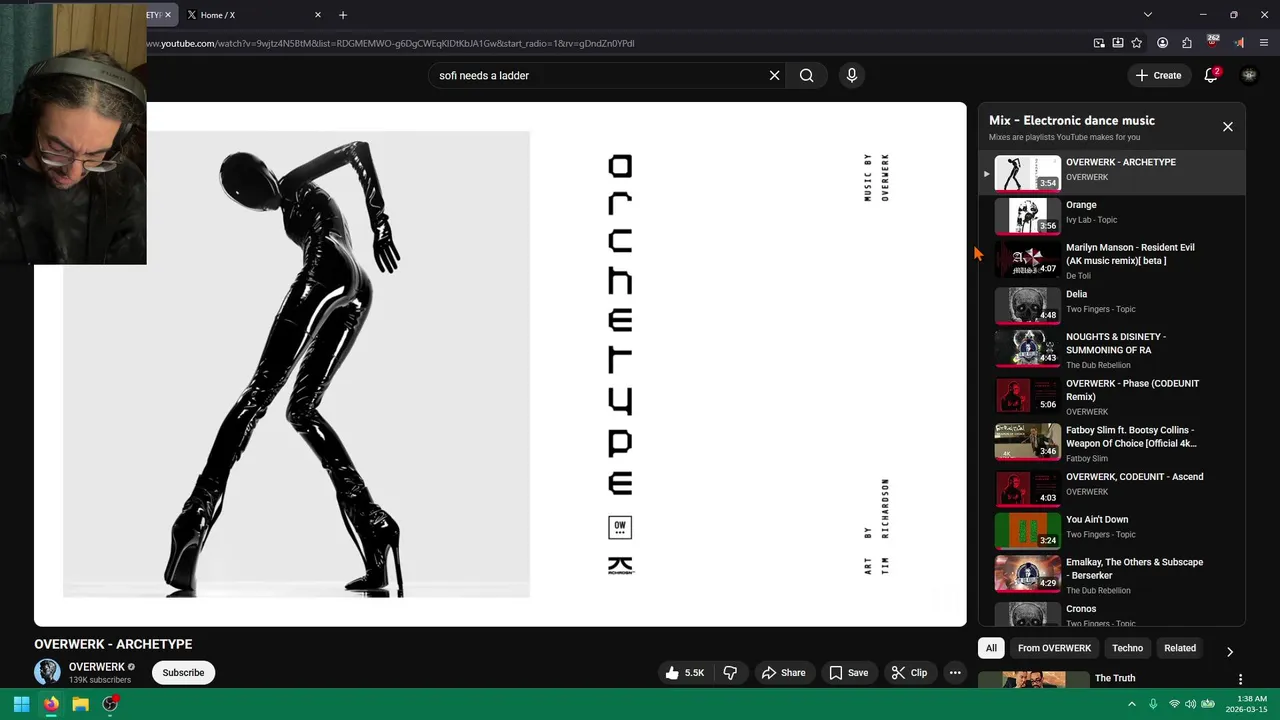Click the install/download page icon in address bar
Viewport: 1280px width, 720px height.
pyautogui.click(x=1118, y=43)
